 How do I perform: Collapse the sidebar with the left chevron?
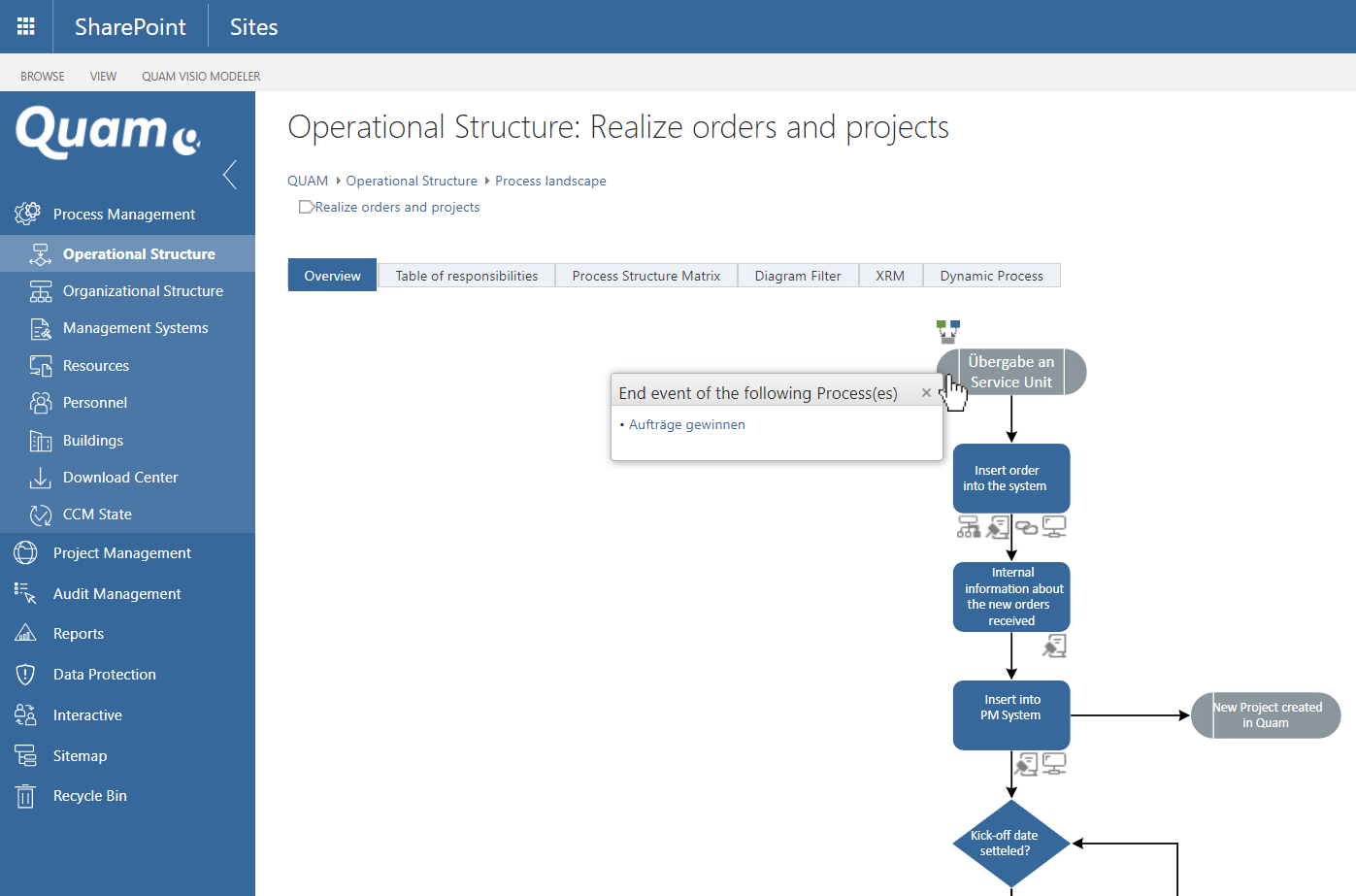230,175
